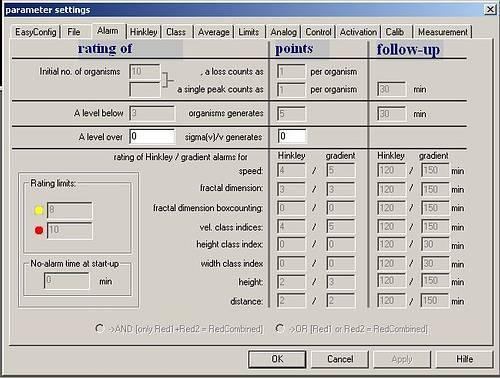Click the vel. class indices gradient points field
This screenshot has height=378, width=500.
pyautogui.click(x=341, y=227)
